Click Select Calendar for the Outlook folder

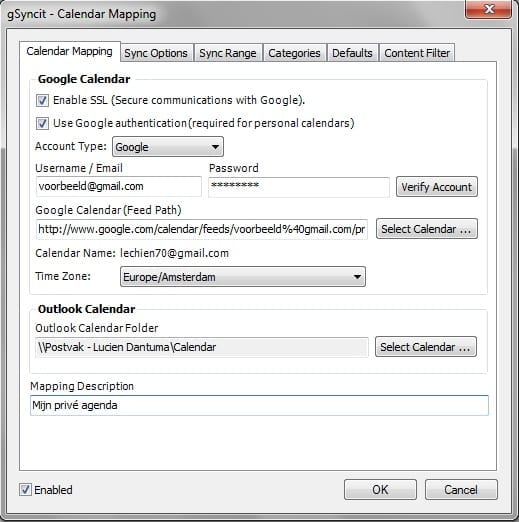426,347
